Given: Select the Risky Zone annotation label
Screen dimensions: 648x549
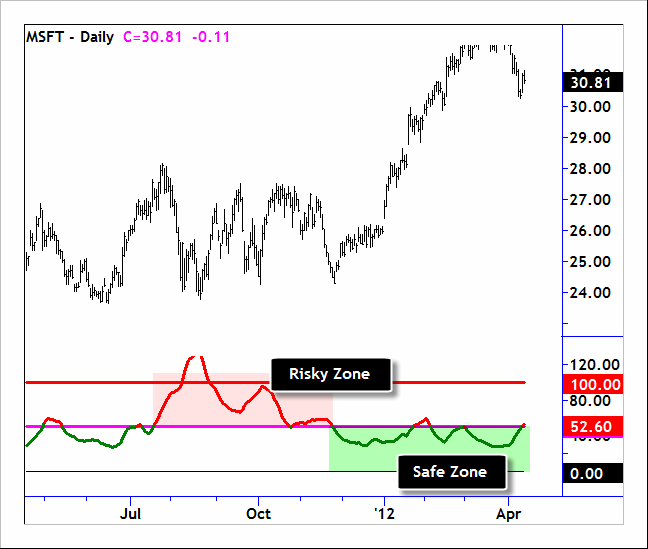Looking at the screenshot, I should pos(330,374).
